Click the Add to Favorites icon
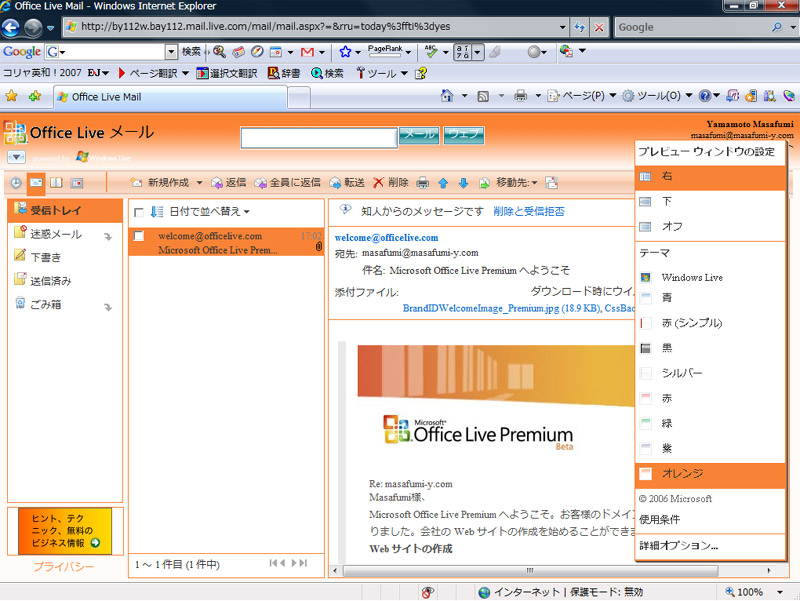 click(x=35, y=96)
